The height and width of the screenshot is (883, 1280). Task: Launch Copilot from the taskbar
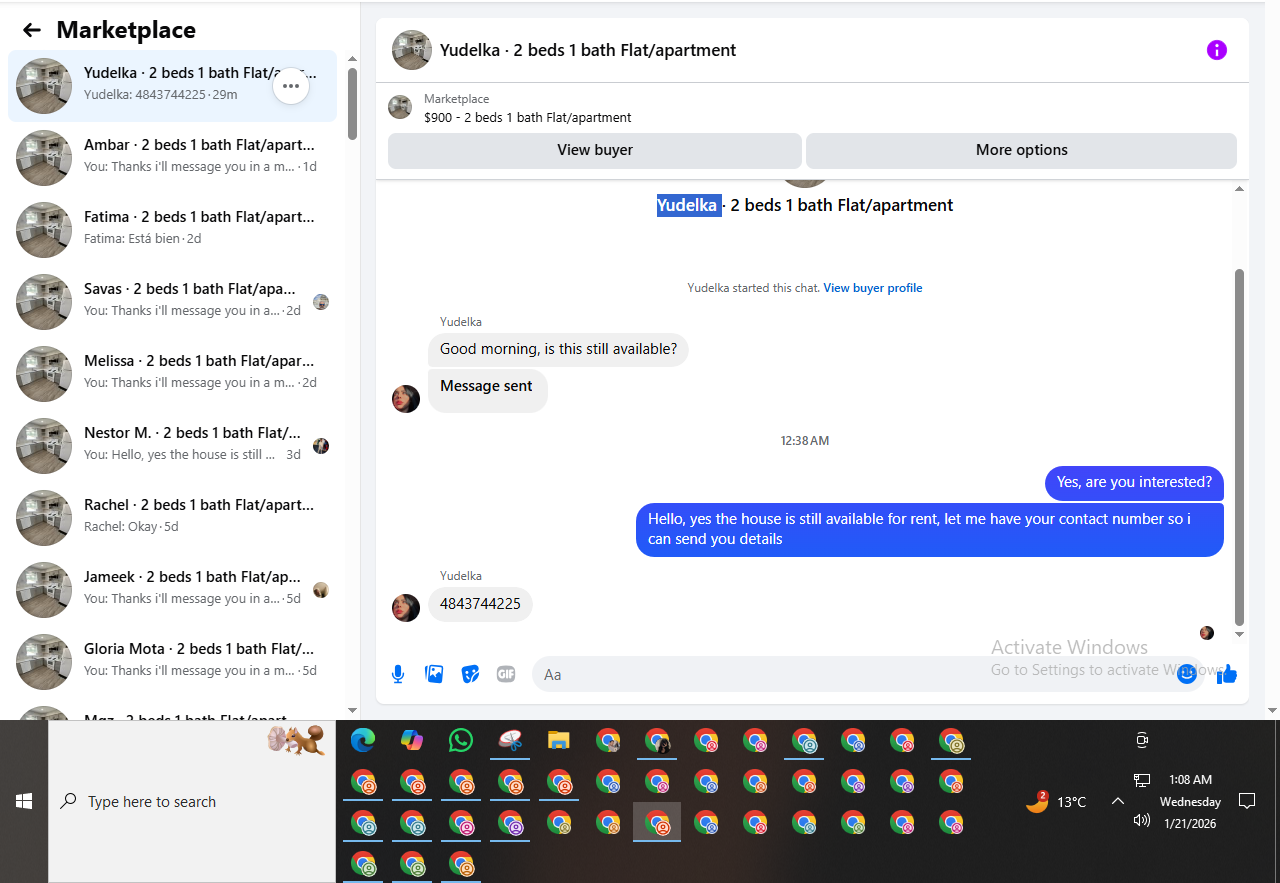click(412, 741)
